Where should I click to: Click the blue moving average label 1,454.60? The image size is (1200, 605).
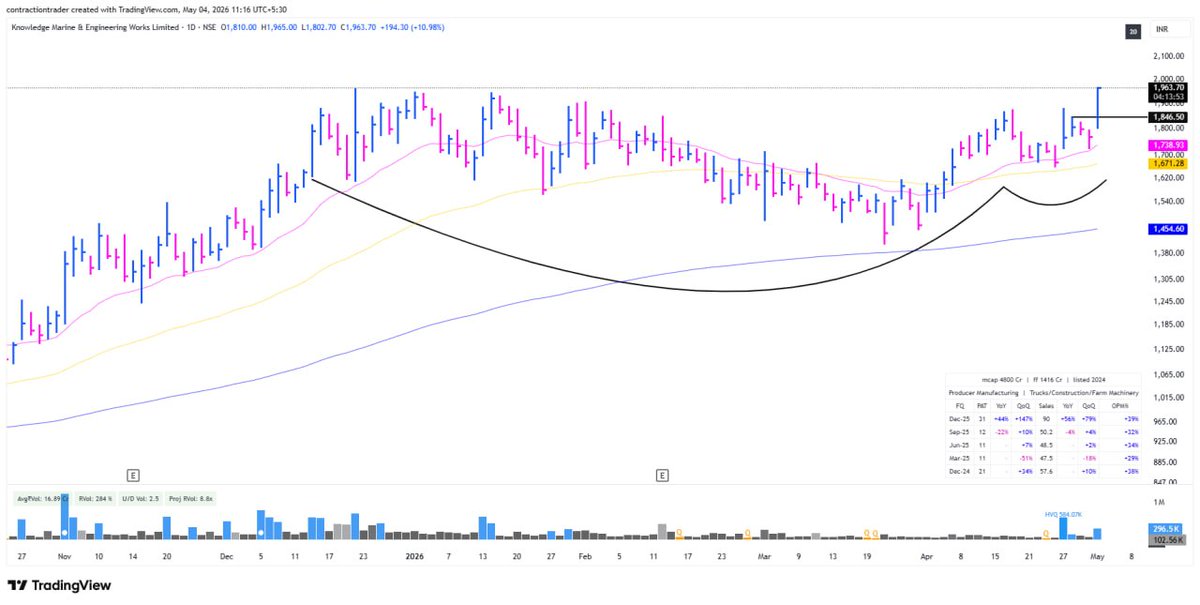(x=1169, y=229)
